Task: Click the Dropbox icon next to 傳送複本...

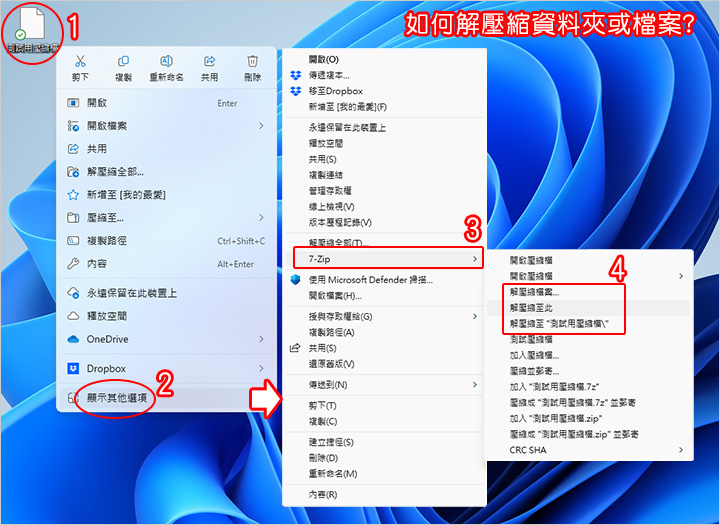Action: coord(296,75)
